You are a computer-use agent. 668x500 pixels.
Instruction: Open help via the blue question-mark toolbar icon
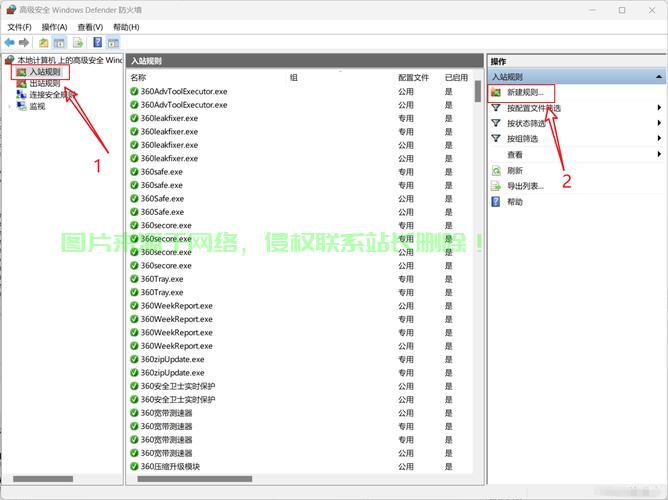click(x=98, y=42)
